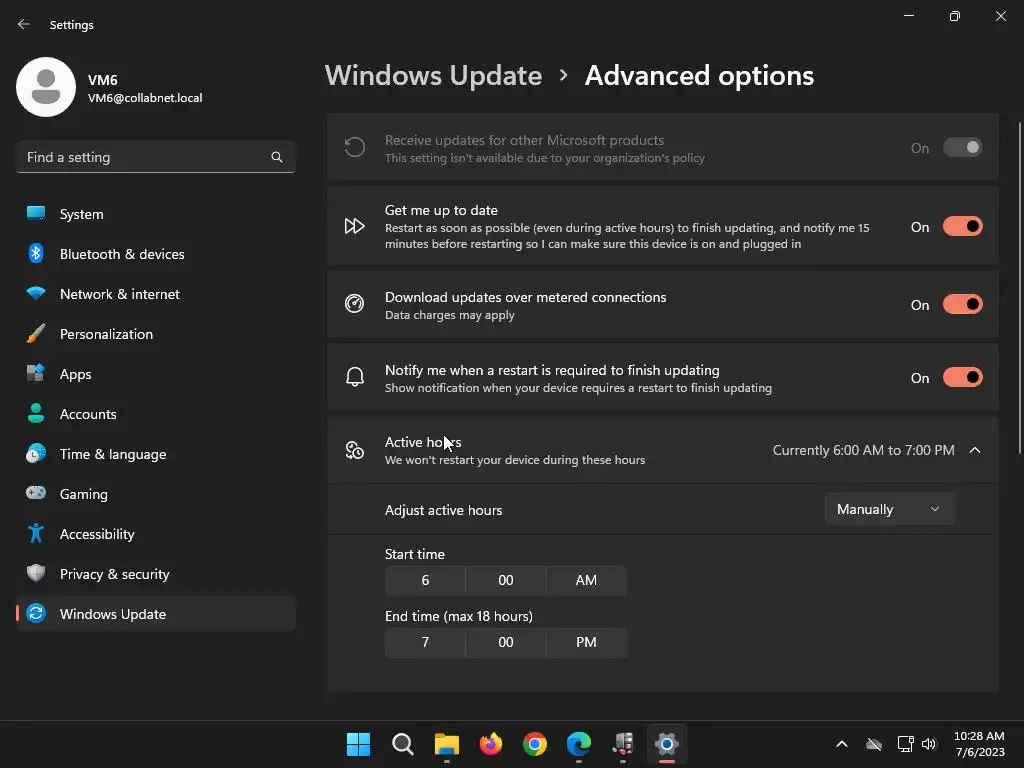Screen dimensions: 1024x768
Task: Open System settings
Action: point(155,214)
